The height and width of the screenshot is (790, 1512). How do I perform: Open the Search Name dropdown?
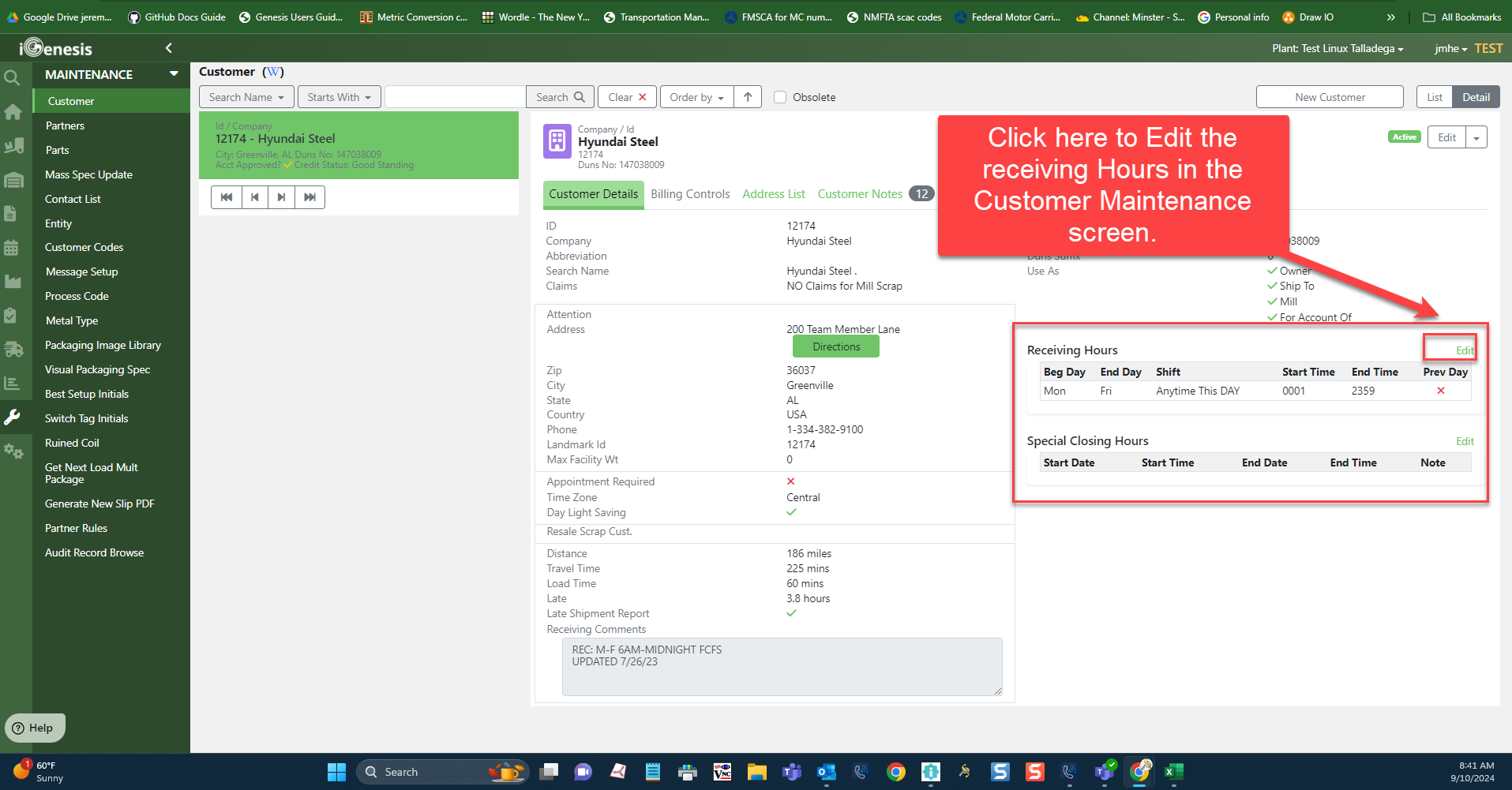tap(246, 97)
